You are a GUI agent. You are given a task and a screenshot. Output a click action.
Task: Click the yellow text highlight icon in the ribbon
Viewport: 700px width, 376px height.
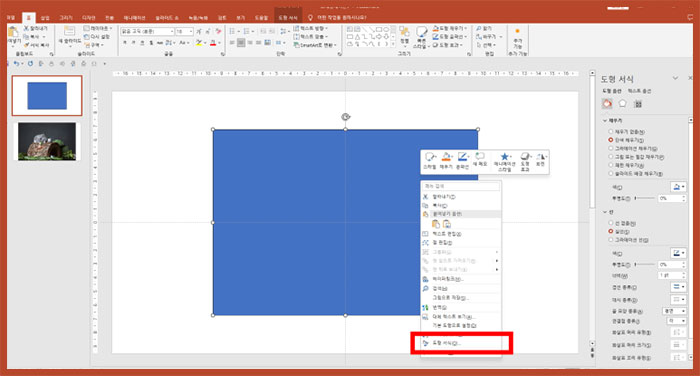click(199, 43)
